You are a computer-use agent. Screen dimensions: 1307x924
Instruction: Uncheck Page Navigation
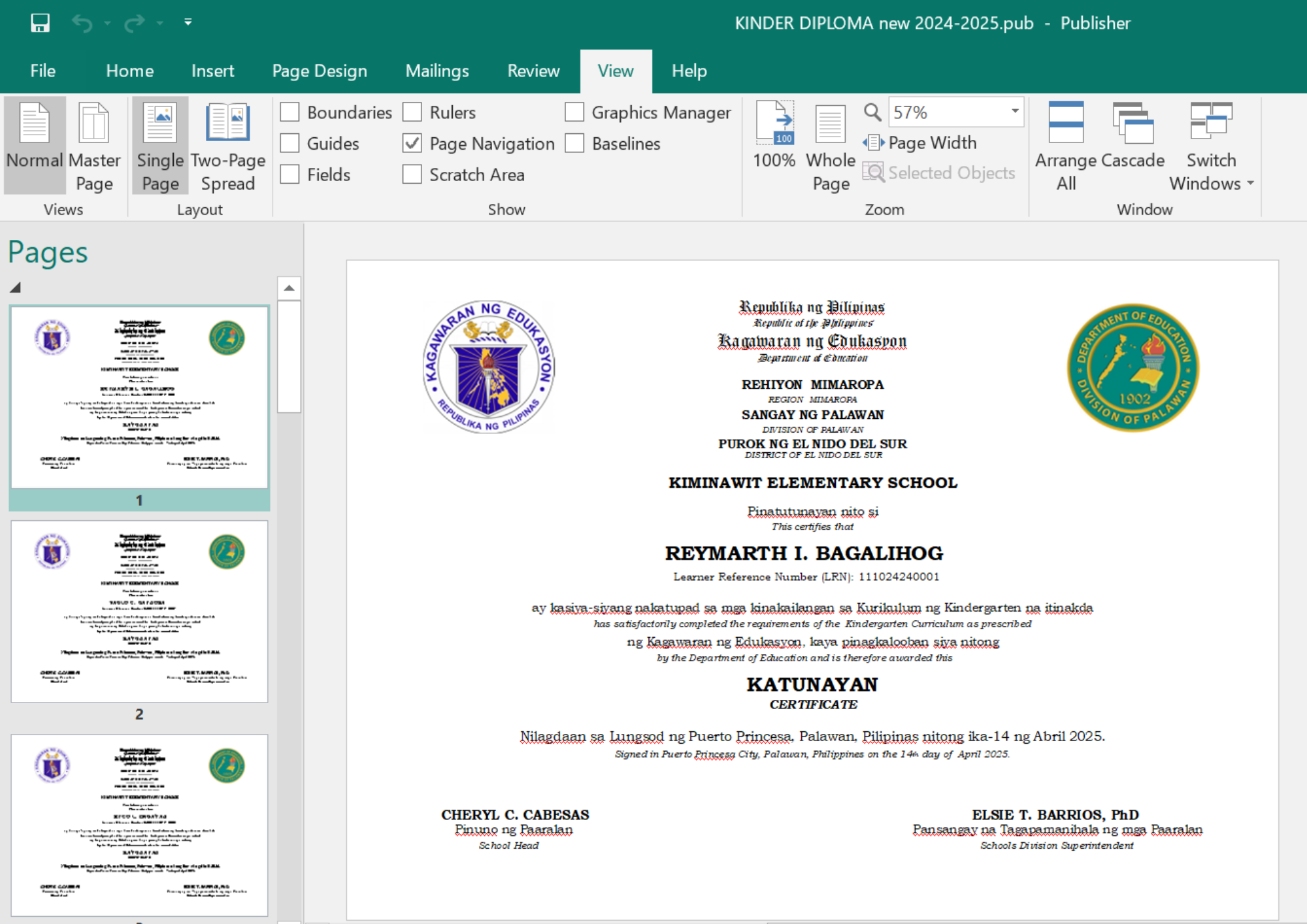click(x=412, y=143)
